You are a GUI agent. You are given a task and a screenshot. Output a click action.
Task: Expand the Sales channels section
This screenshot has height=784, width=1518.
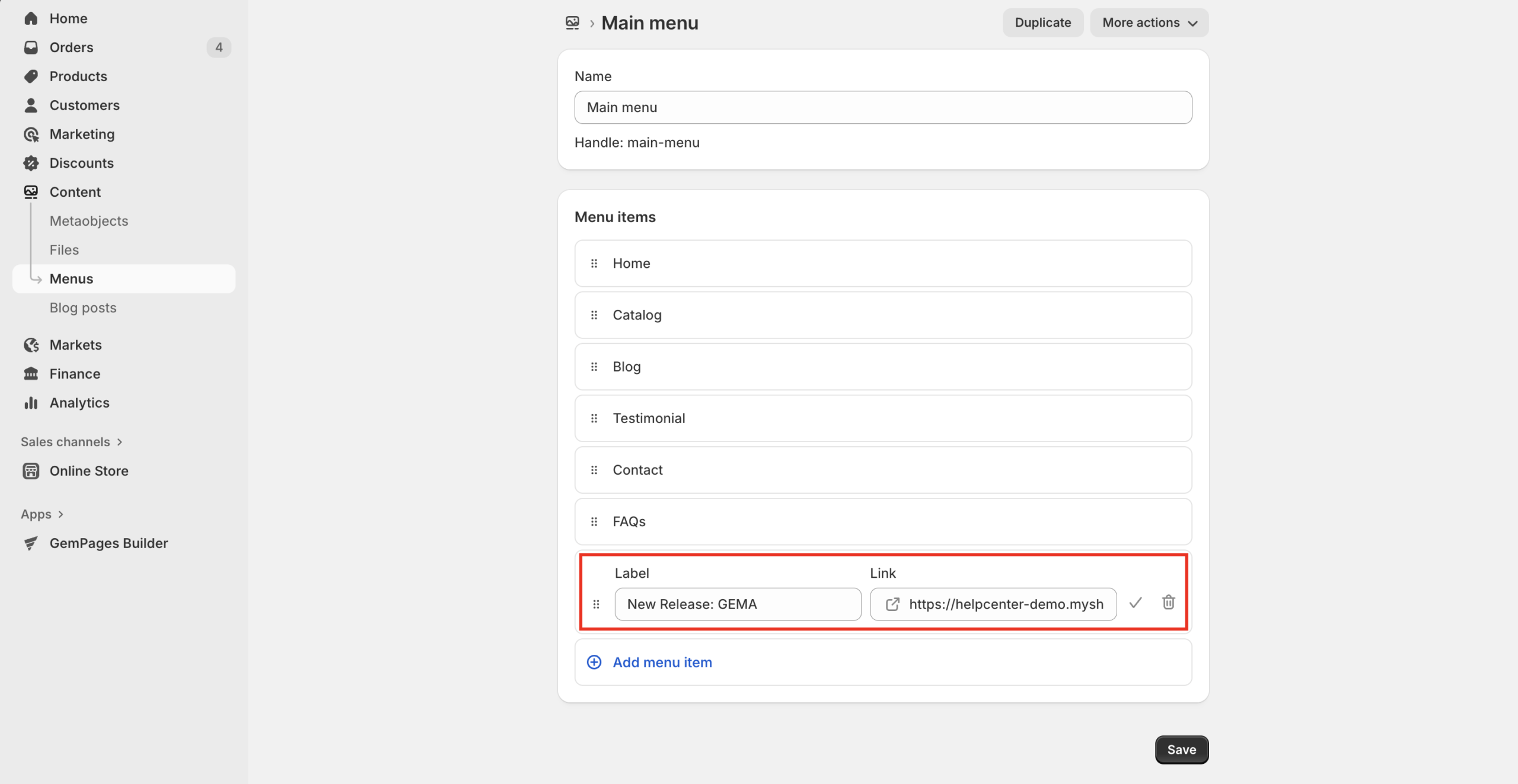71,442
